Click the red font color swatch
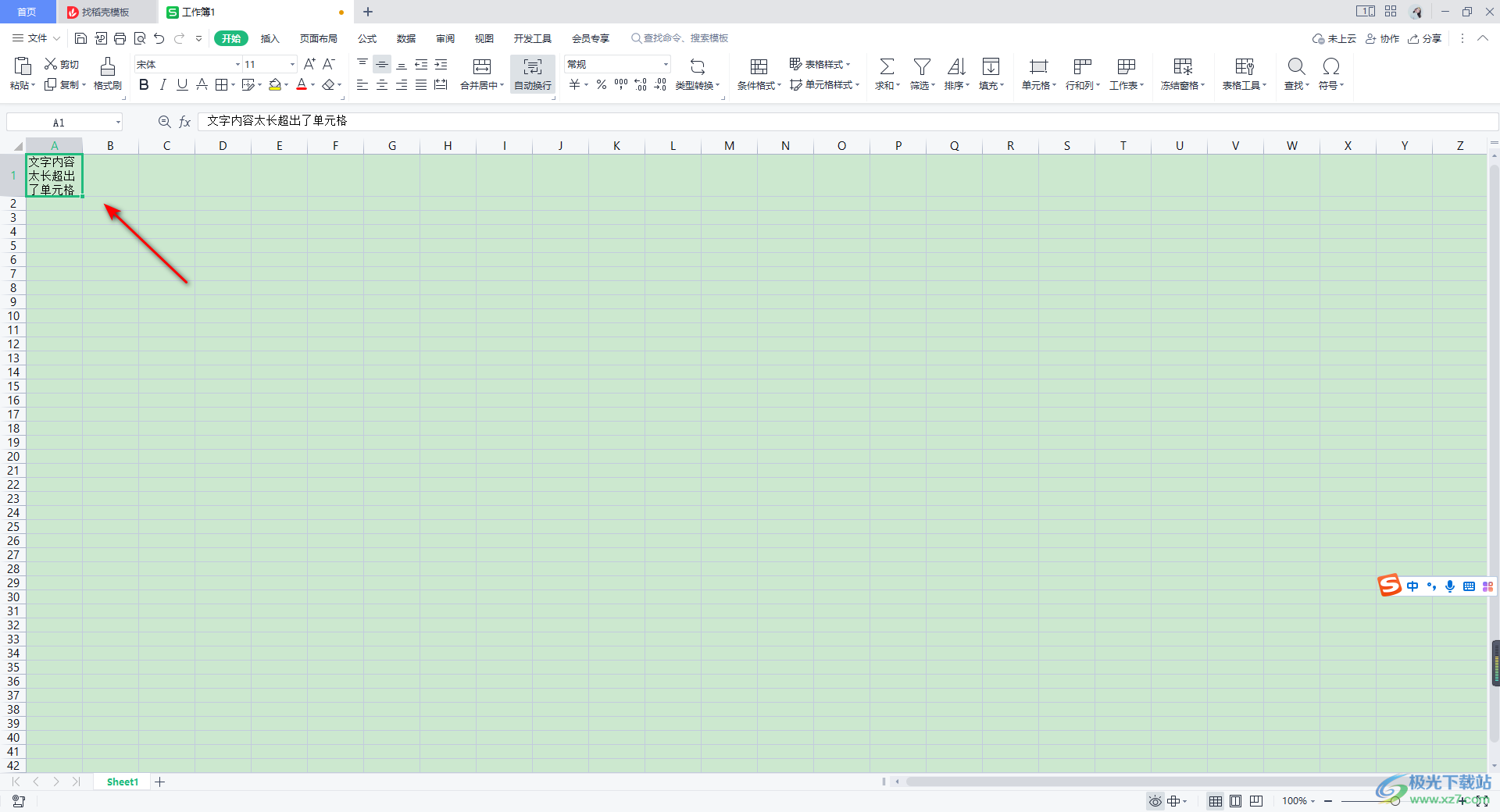The height and width of the screenshot is (812, 1500). (x=302, y=84)
